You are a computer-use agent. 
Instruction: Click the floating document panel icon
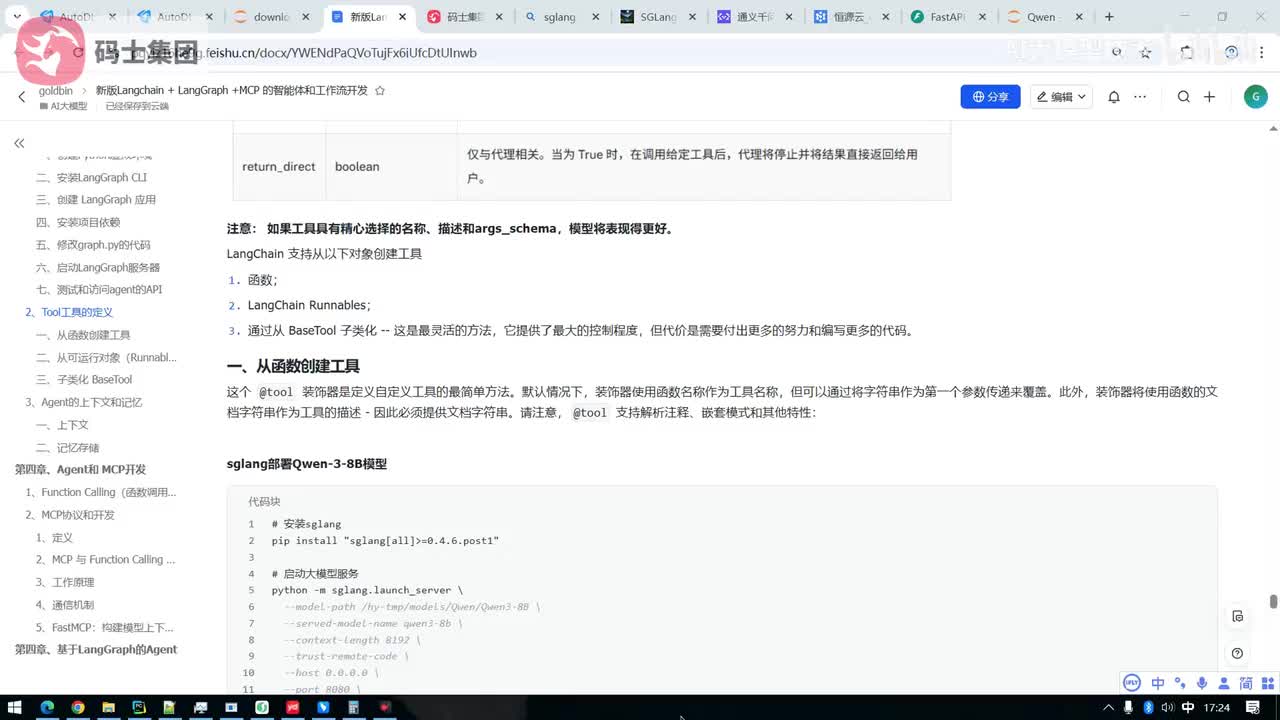(x=1238, y=616)
